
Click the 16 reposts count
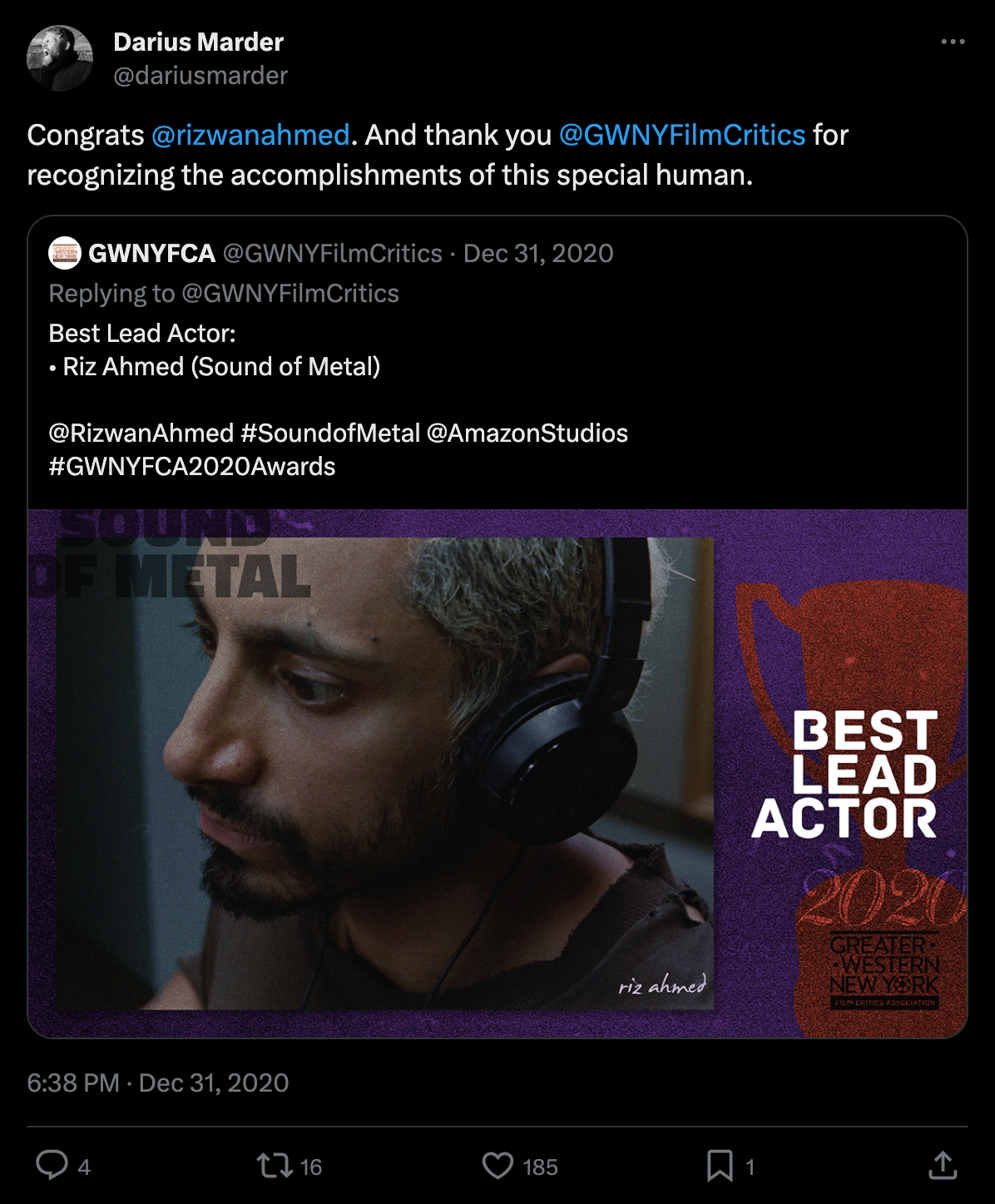[x=310, y=1167]
